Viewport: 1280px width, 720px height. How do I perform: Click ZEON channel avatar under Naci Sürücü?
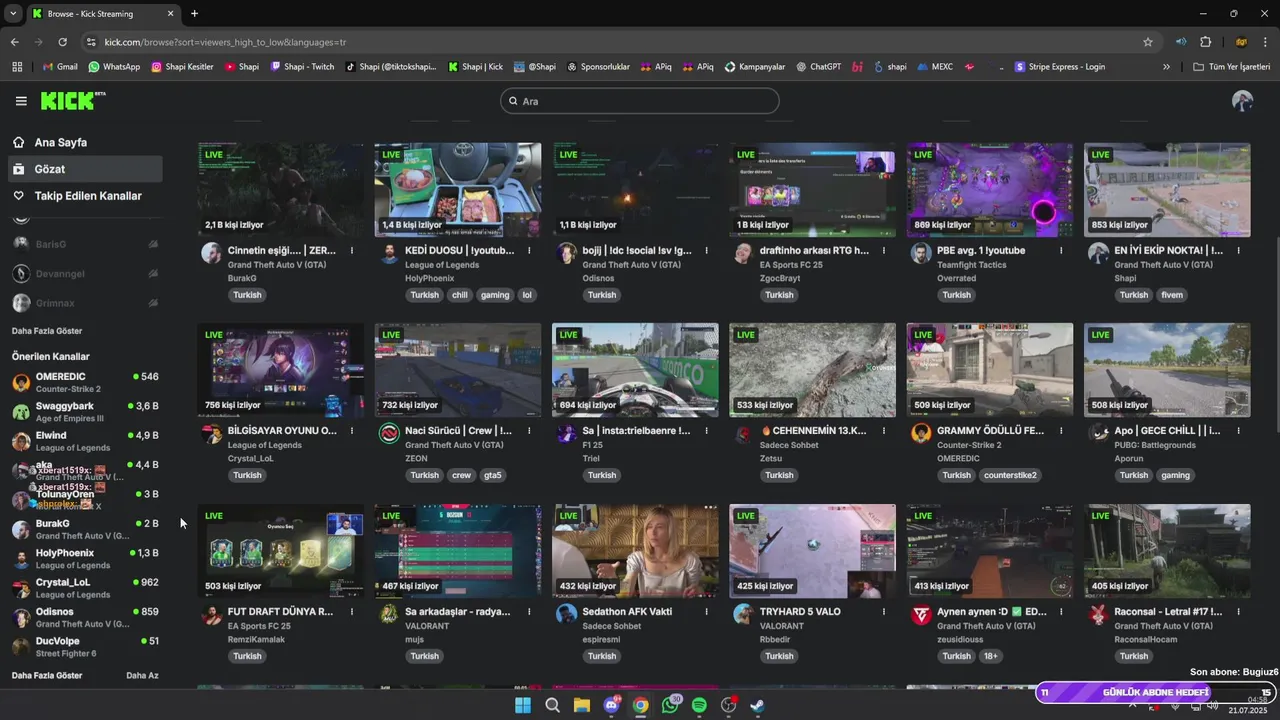tap(389, 434)
